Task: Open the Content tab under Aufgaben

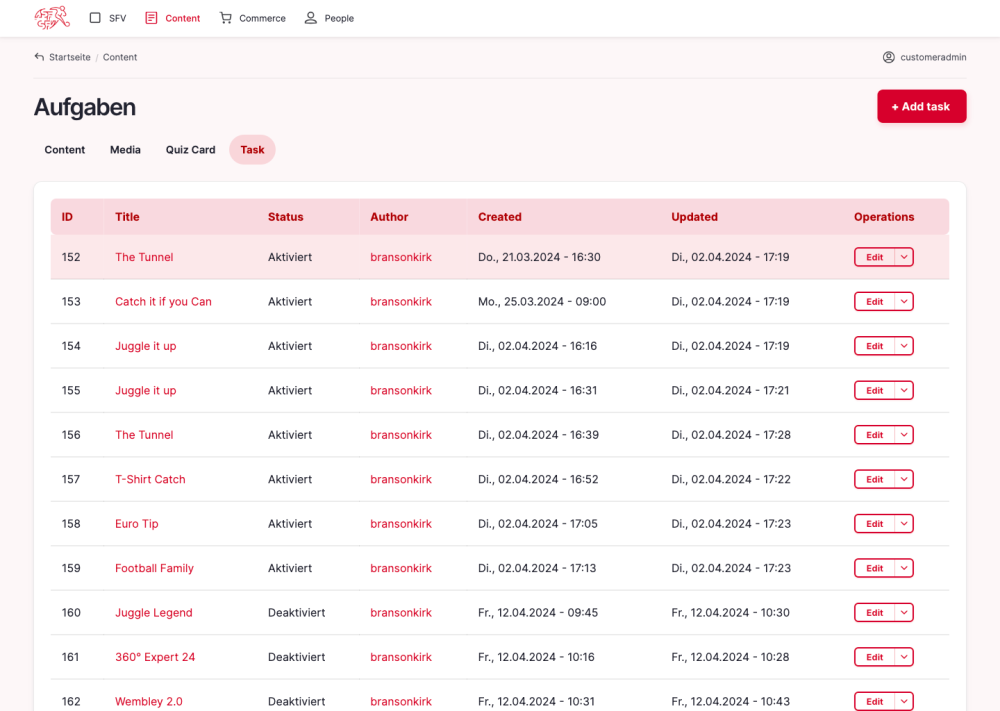Action: [65, 150]
